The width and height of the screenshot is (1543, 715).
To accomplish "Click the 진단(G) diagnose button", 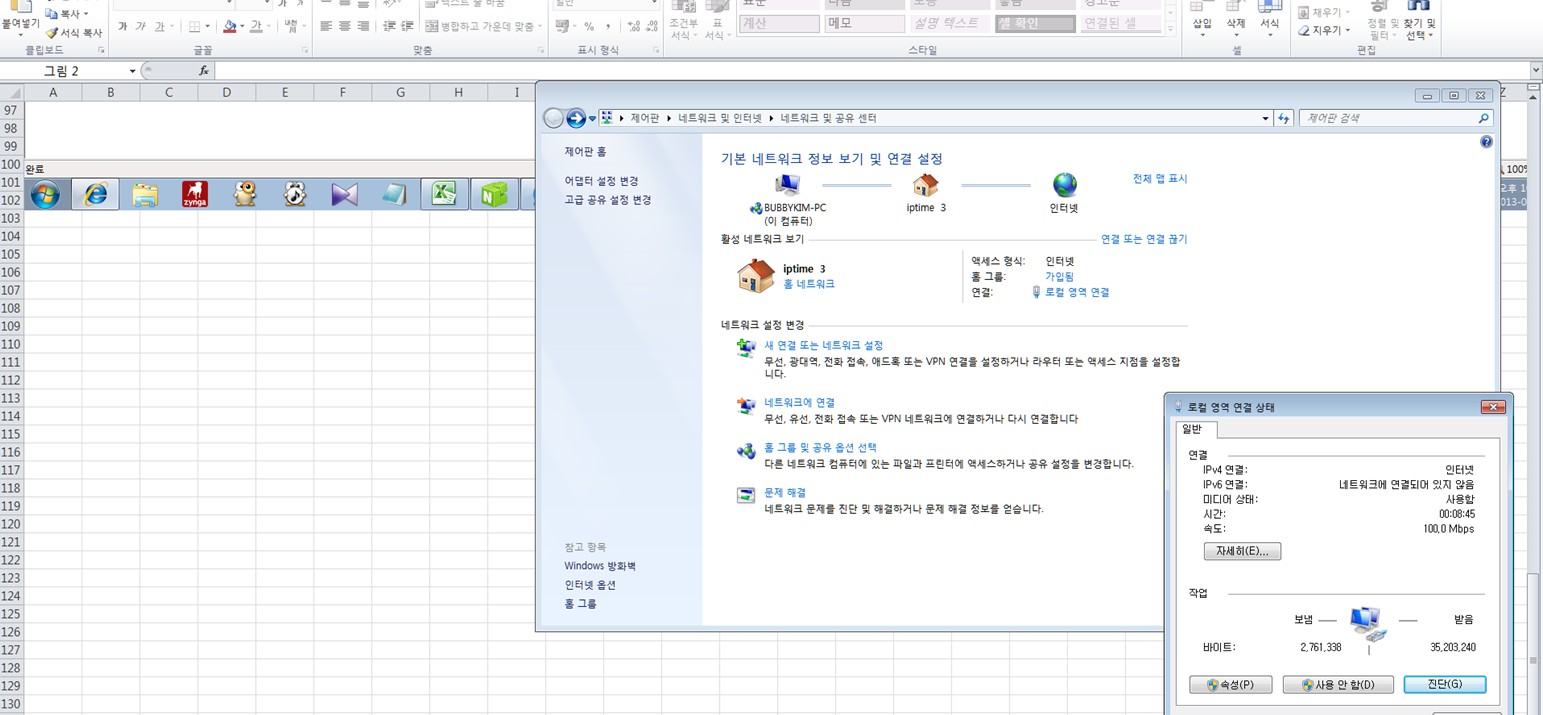I will (1444, 685).
